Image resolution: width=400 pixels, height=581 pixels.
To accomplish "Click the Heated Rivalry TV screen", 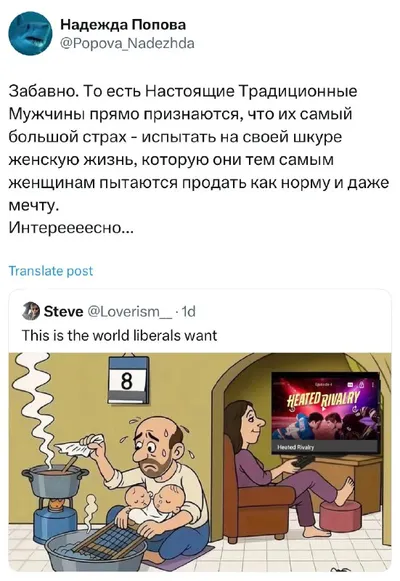I will [x=325, y=412].
